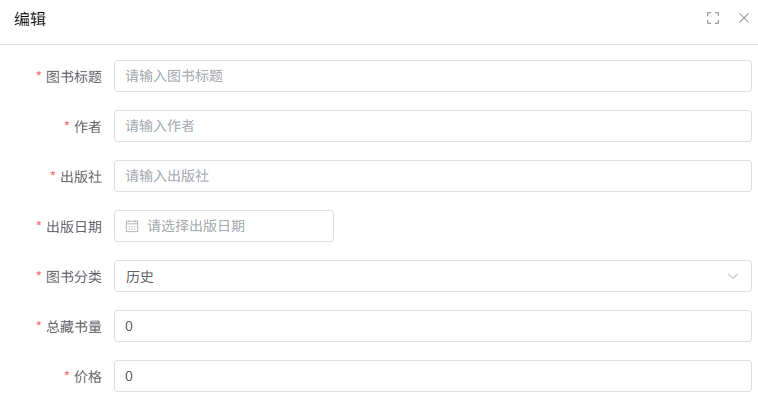Focus the 价格 input box

432,376
